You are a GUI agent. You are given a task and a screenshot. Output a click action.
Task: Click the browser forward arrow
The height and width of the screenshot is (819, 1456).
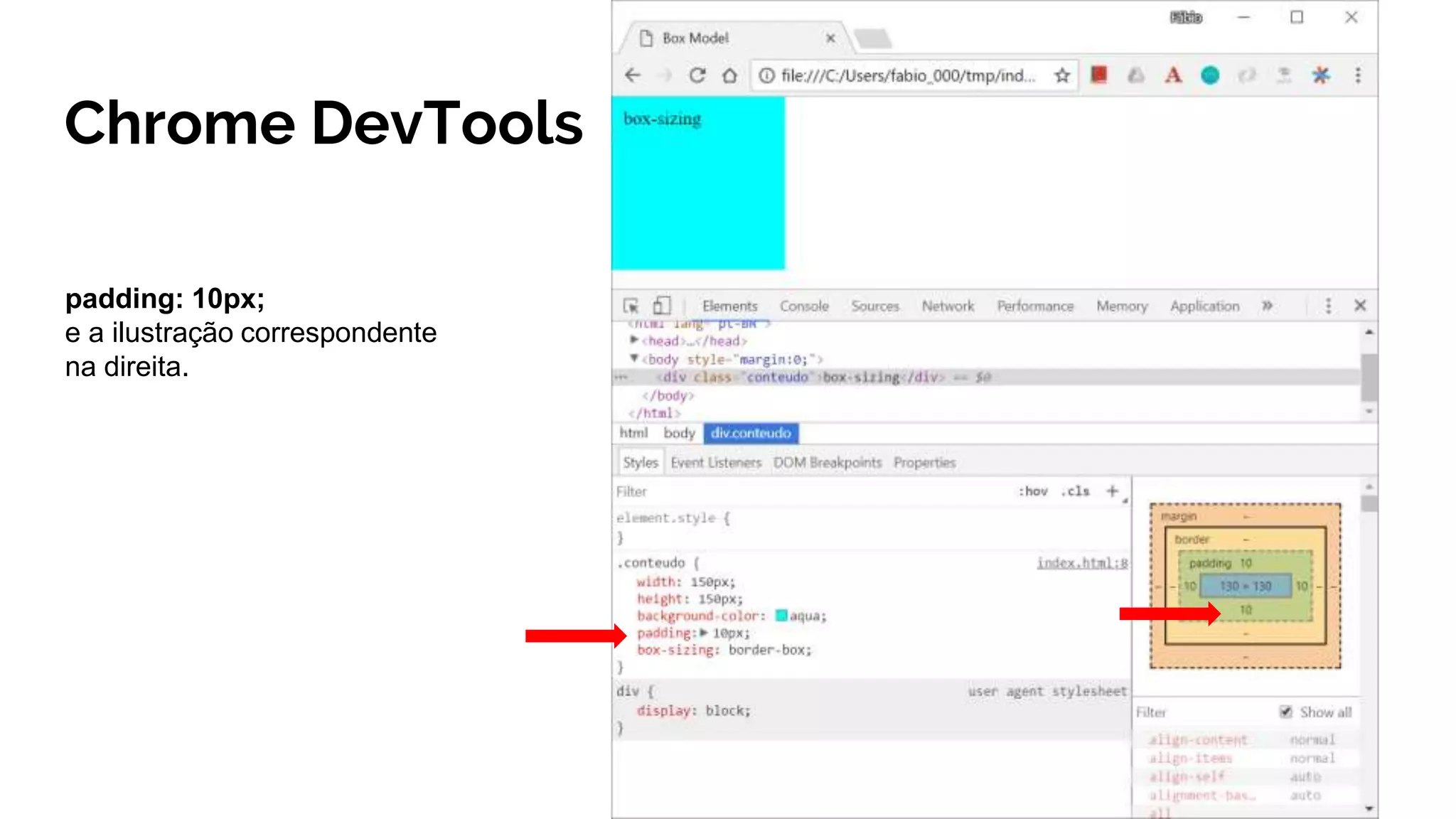point(665,75)
